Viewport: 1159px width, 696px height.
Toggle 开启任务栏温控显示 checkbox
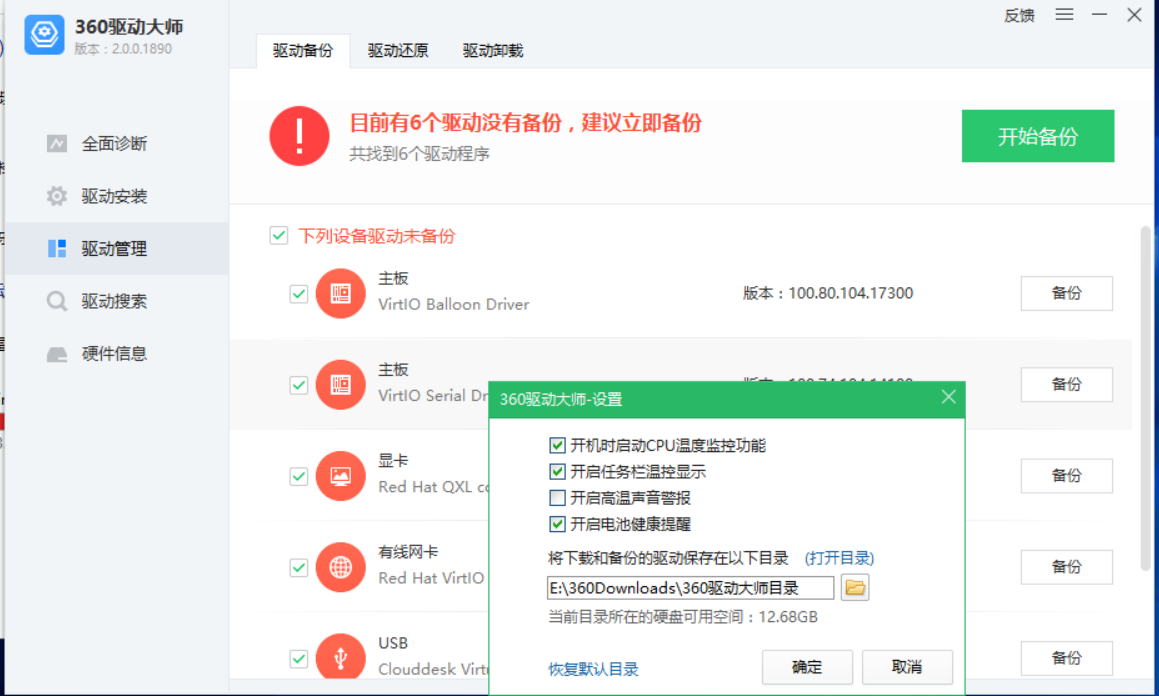pos(557,471)
